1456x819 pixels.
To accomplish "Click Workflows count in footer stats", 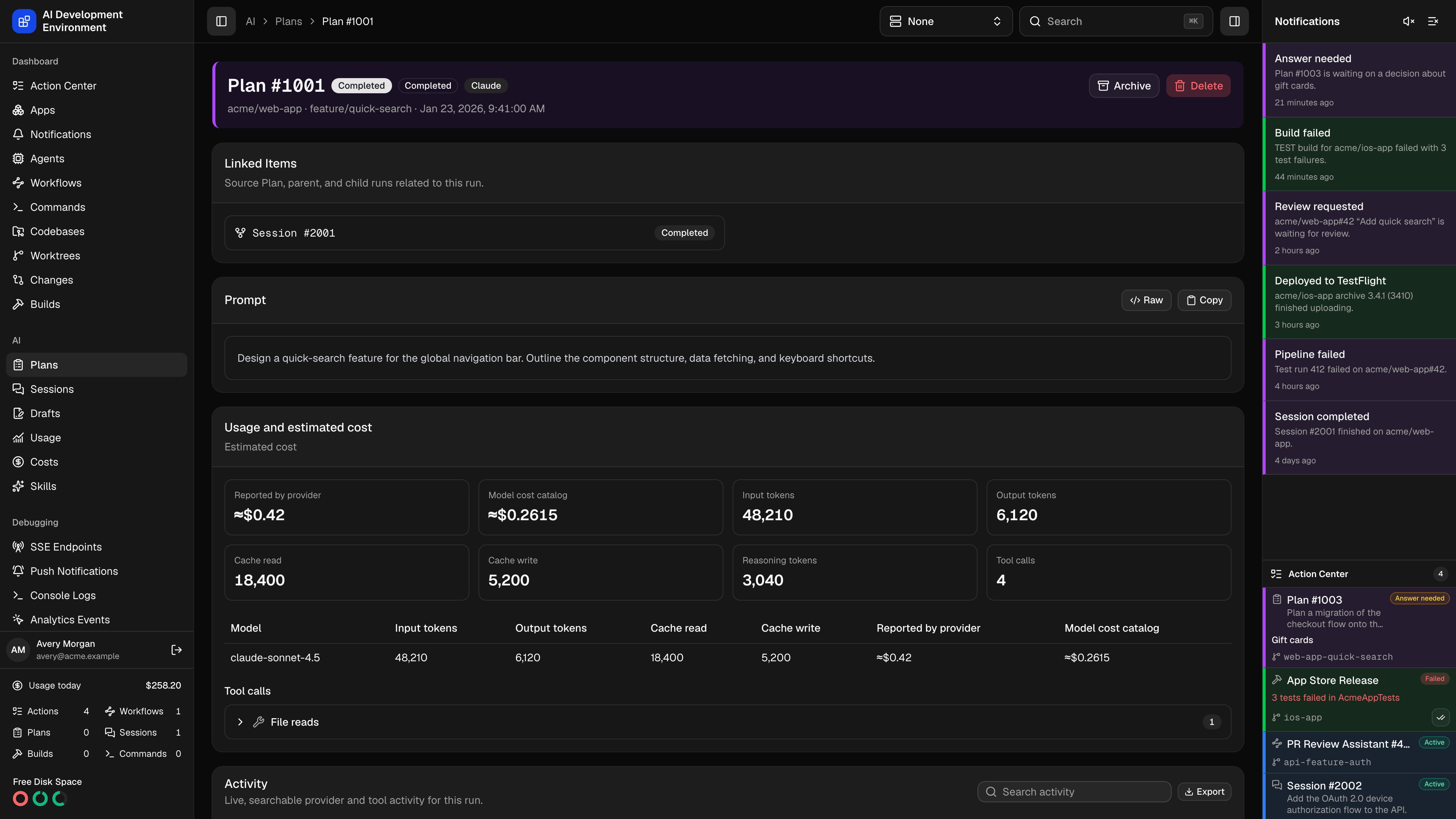I will (178, 711).
